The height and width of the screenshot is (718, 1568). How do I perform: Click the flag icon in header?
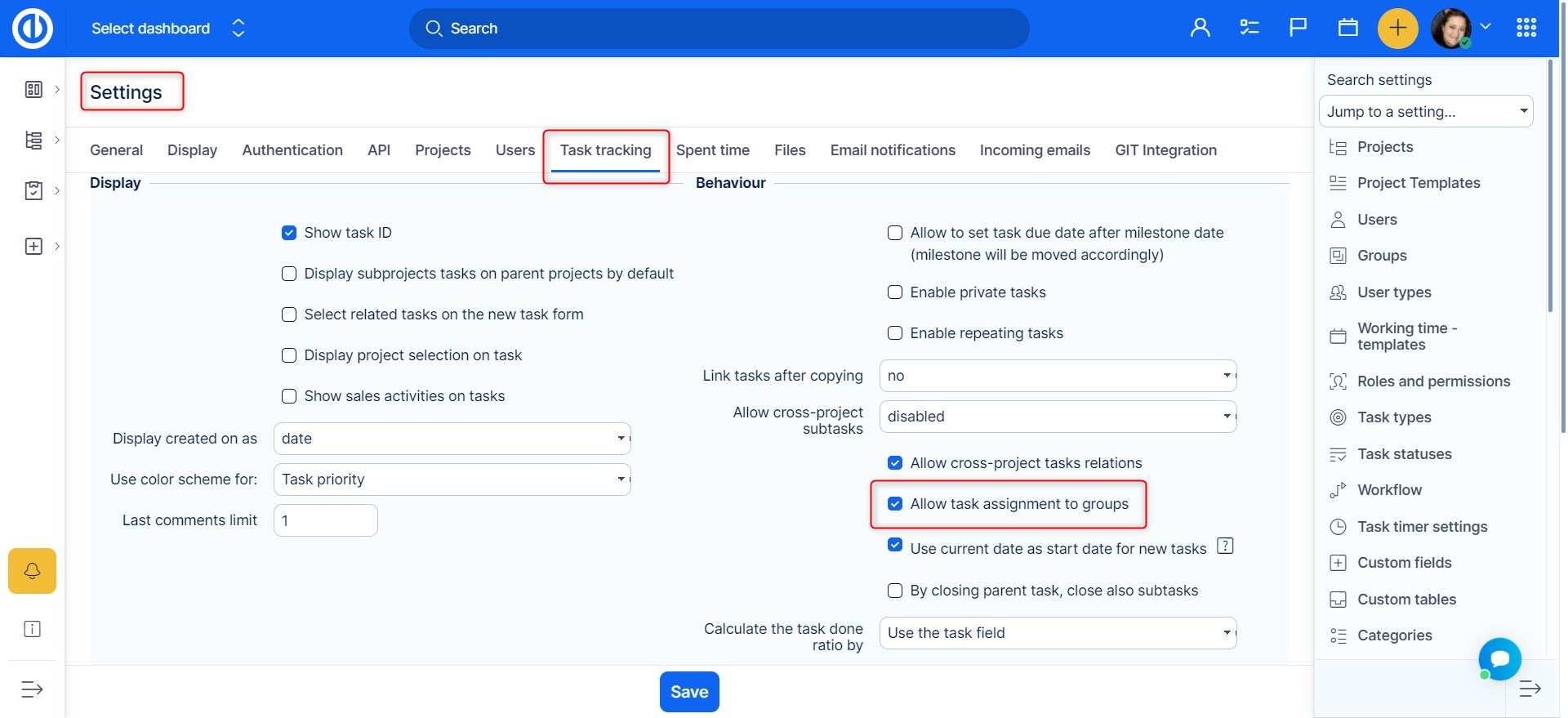(1298, 29)
